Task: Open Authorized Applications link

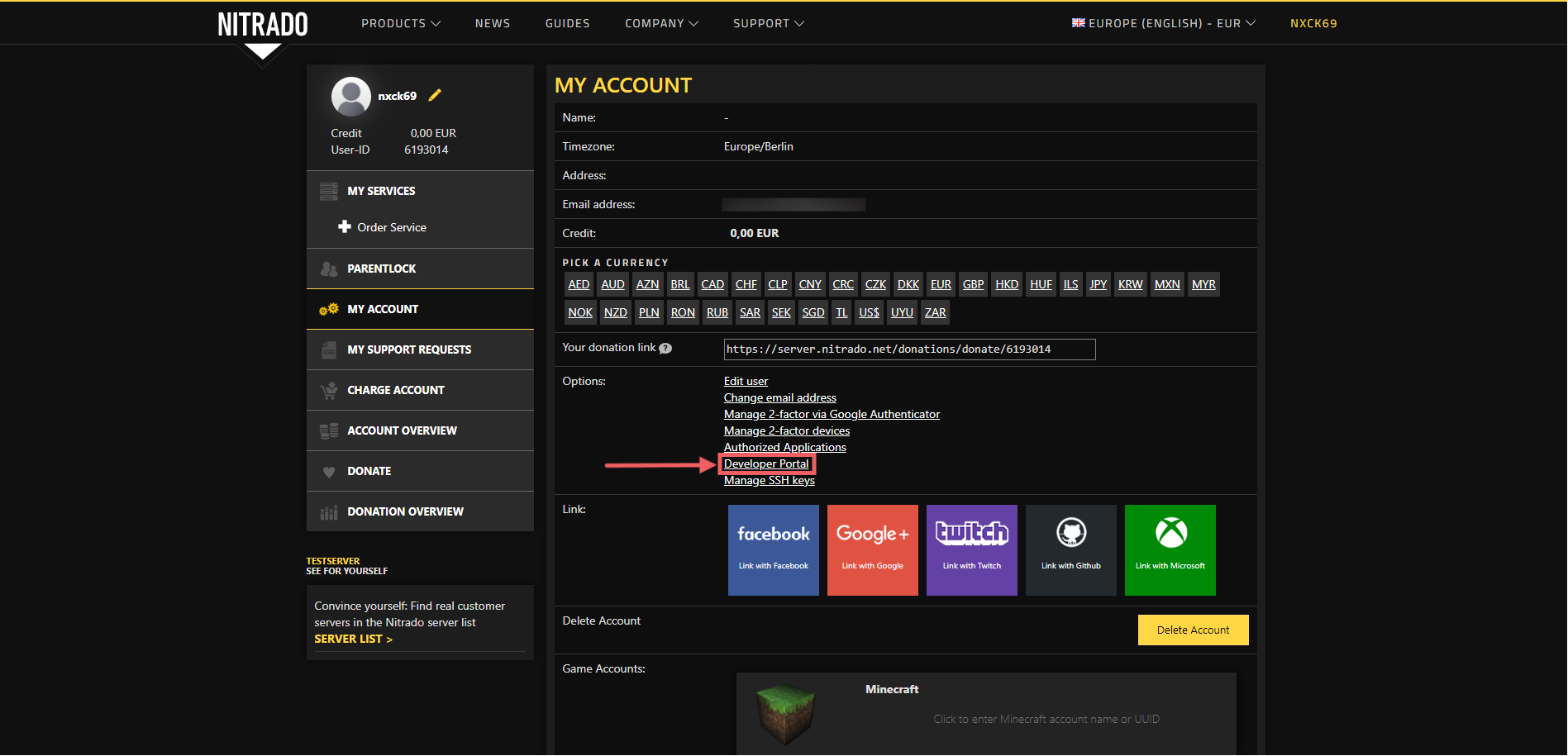Action: point(785,447)
